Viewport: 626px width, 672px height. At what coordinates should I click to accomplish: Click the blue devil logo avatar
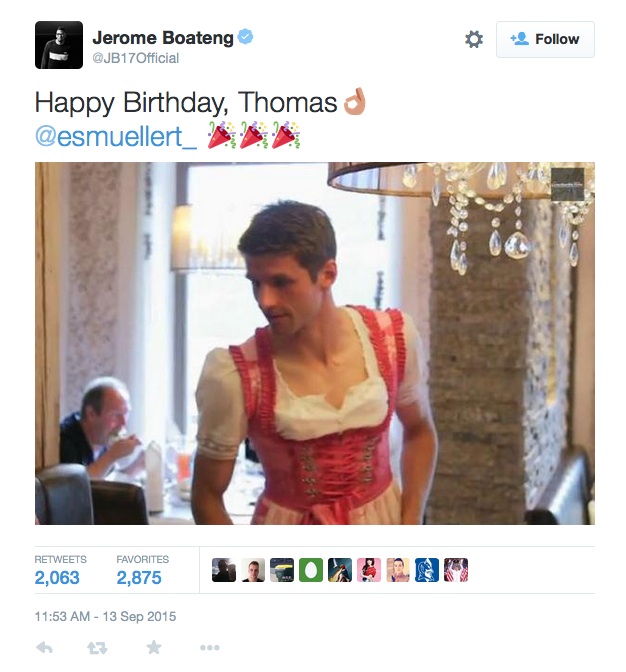427,570
